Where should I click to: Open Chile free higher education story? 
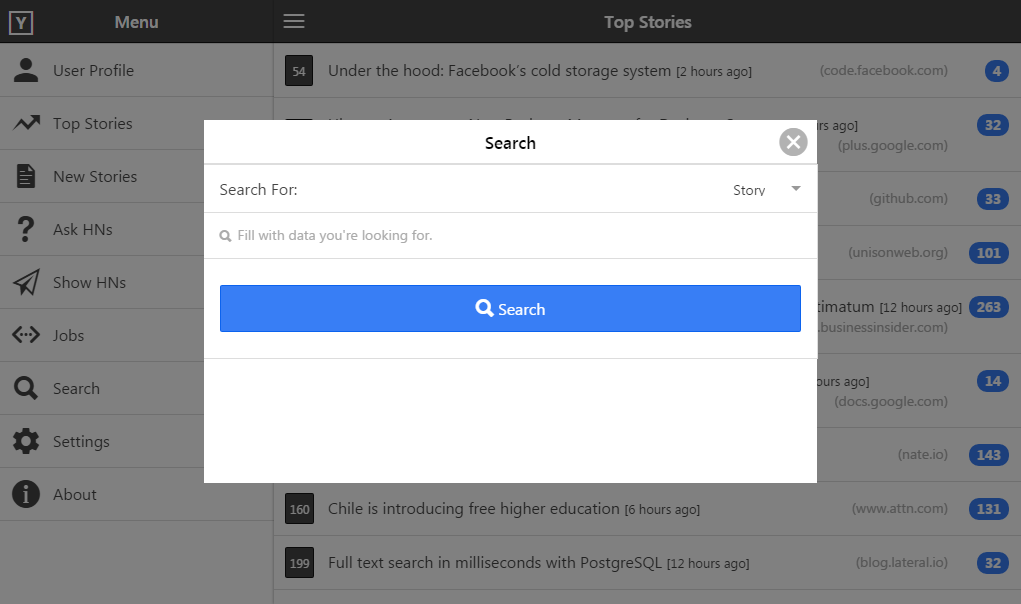coord(473,509)
